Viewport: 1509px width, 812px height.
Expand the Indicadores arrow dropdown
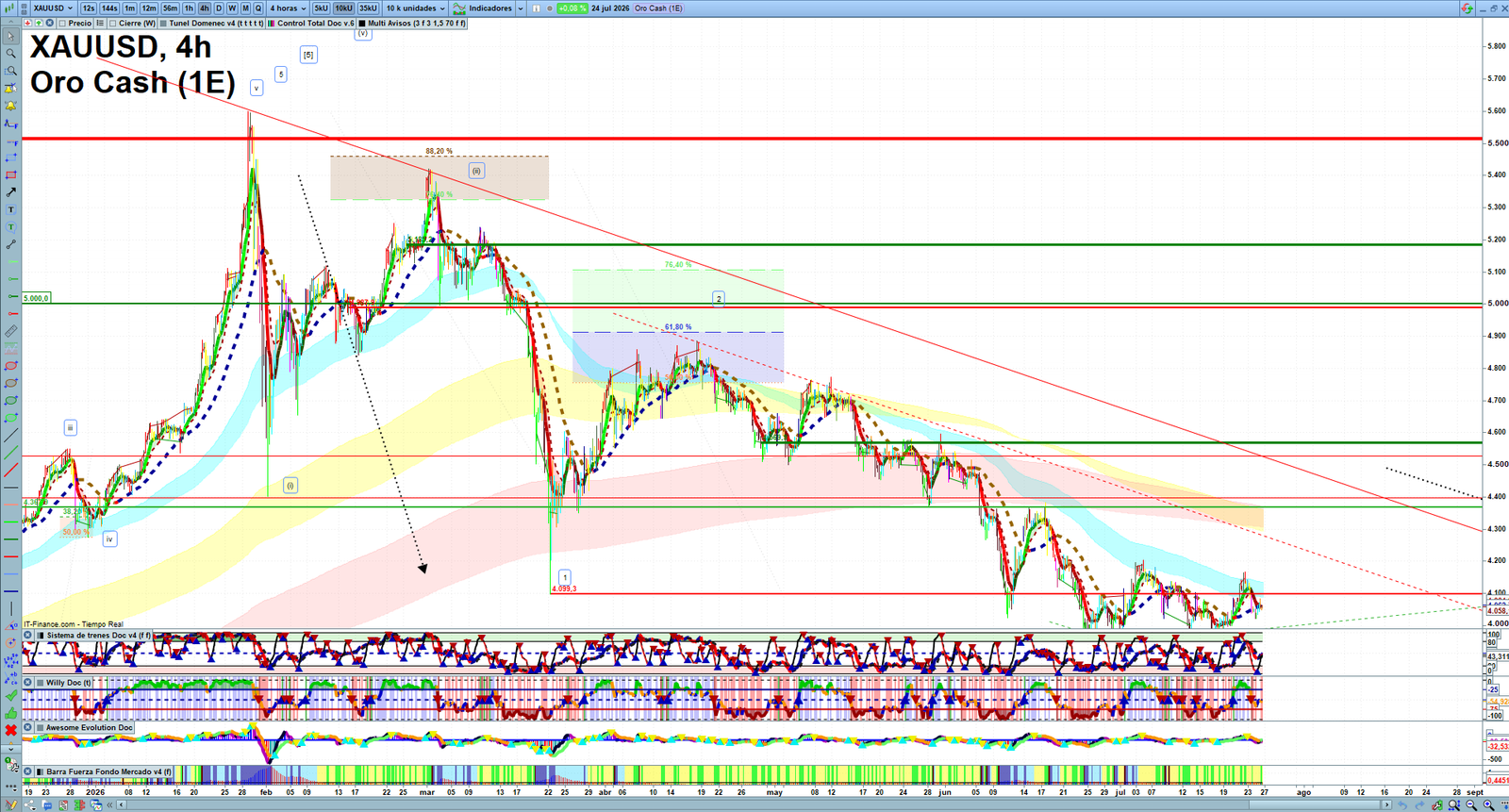pos(521,8)
